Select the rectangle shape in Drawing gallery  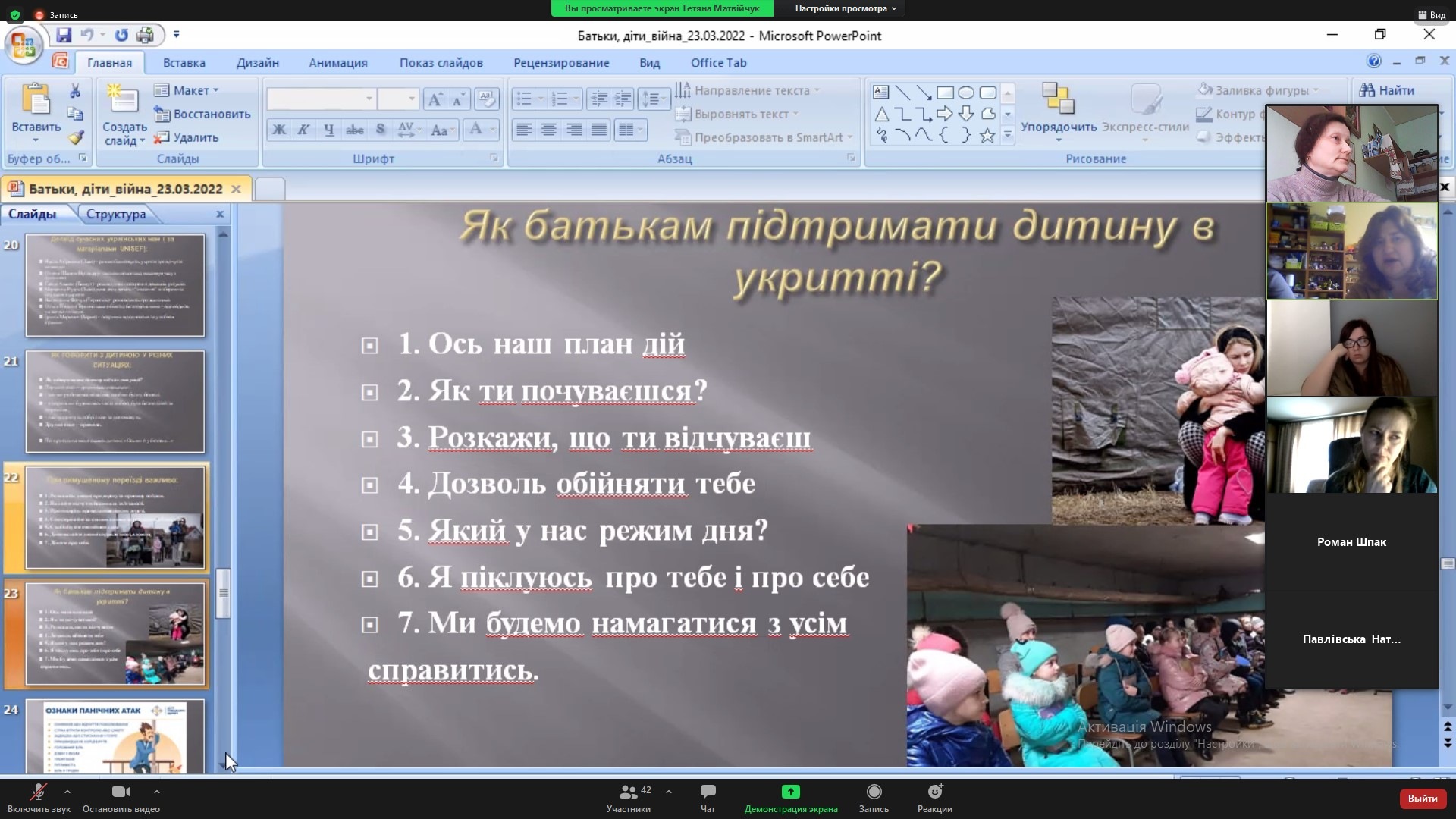point(945,93)
